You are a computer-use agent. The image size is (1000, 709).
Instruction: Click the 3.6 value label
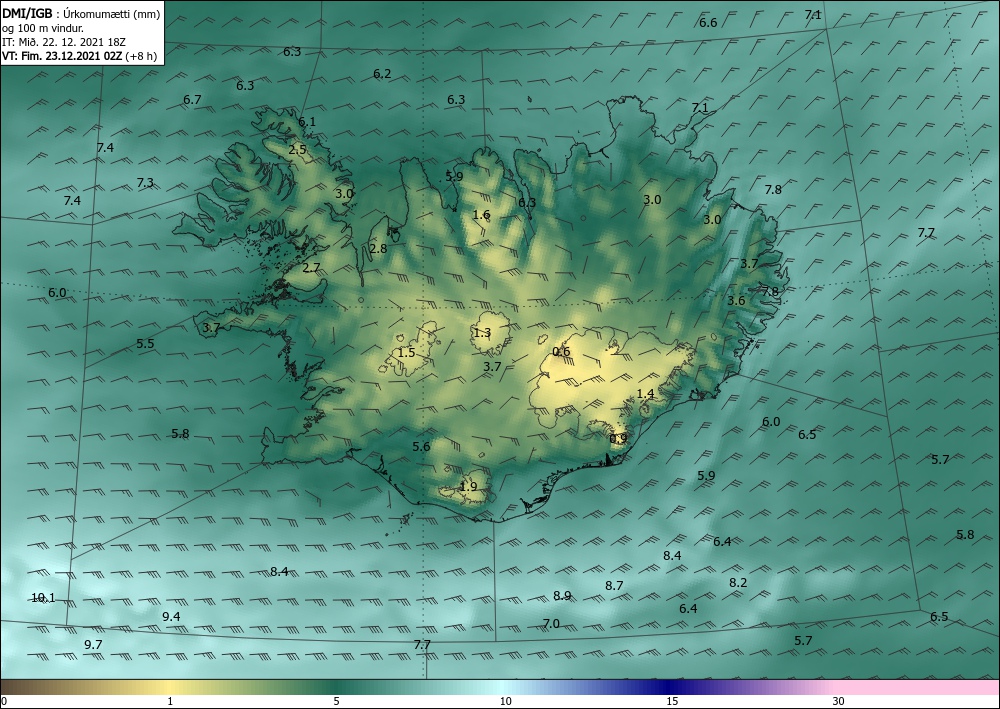pos(736,301)
